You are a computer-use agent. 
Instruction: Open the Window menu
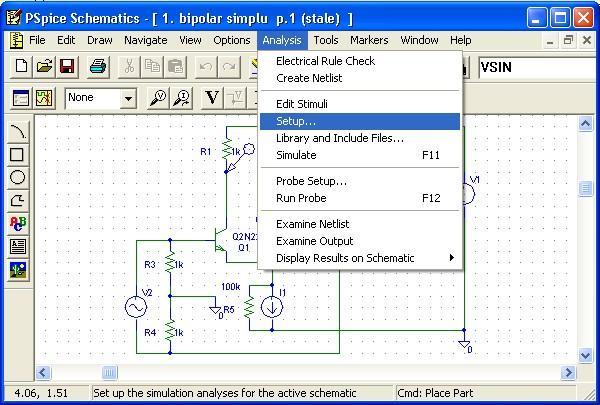point(419,40)
